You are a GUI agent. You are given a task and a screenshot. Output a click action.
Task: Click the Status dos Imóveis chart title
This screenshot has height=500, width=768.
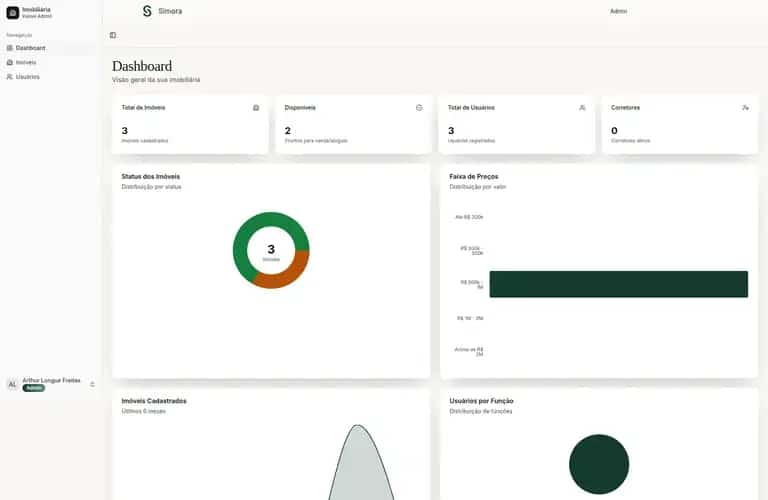[151, 176]
